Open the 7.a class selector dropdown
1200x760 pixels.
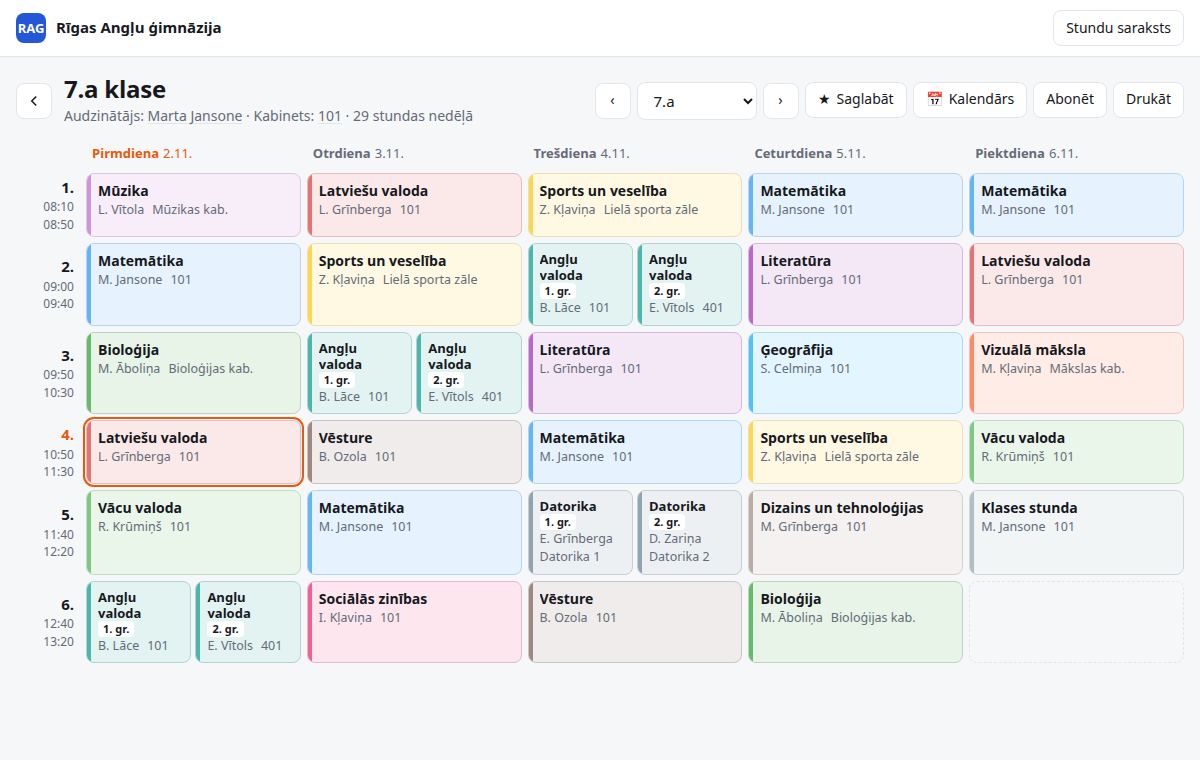click(x=697, y=100)
